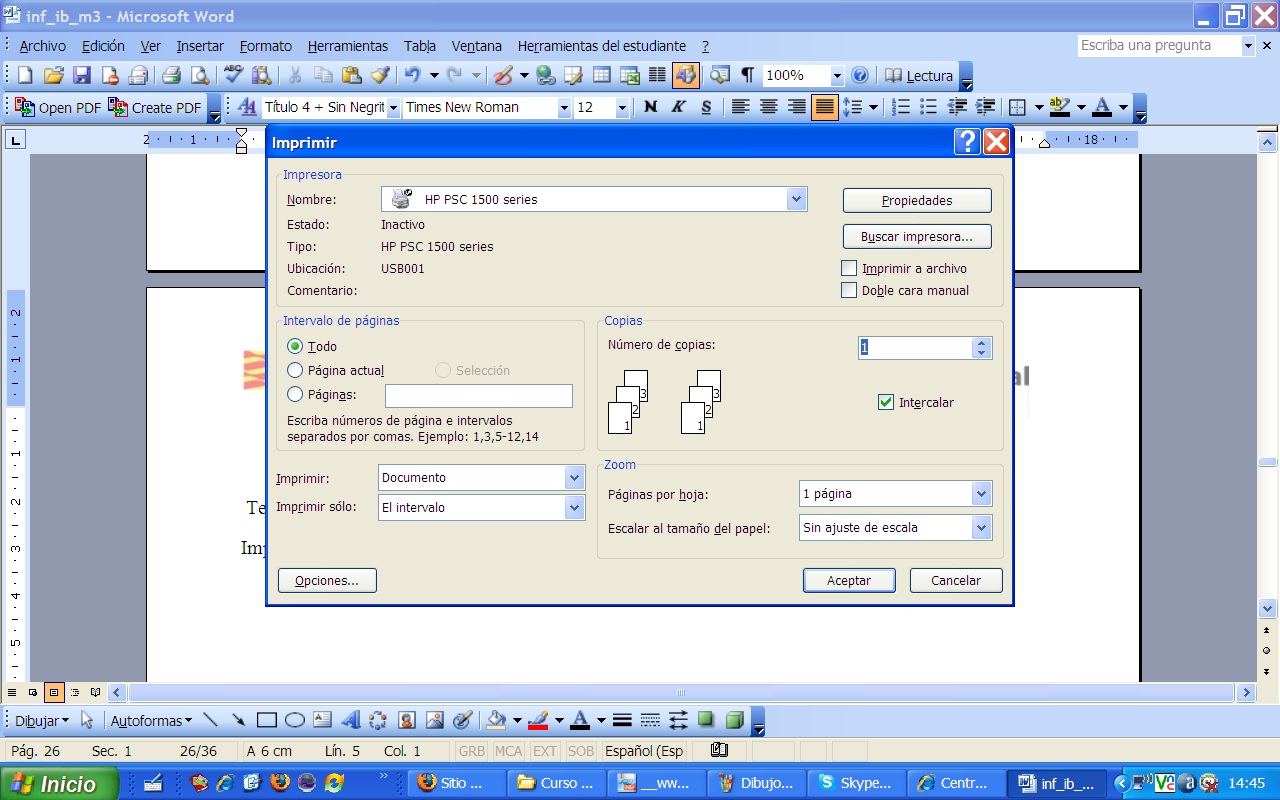This screenshot has height=800, width=1280.
Task: Click the Propiedades button
Action: point(917,200)
